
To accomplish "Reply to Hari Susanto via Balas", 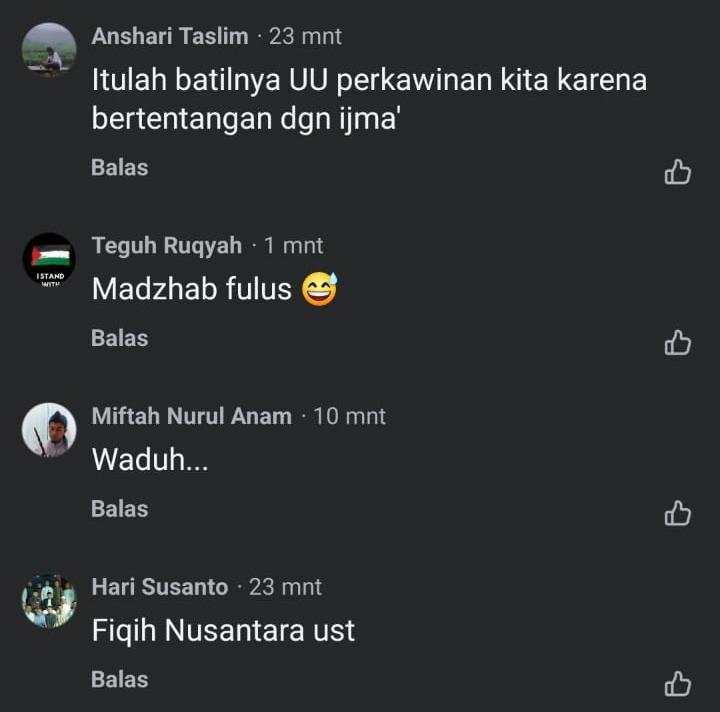I will 119,679.
